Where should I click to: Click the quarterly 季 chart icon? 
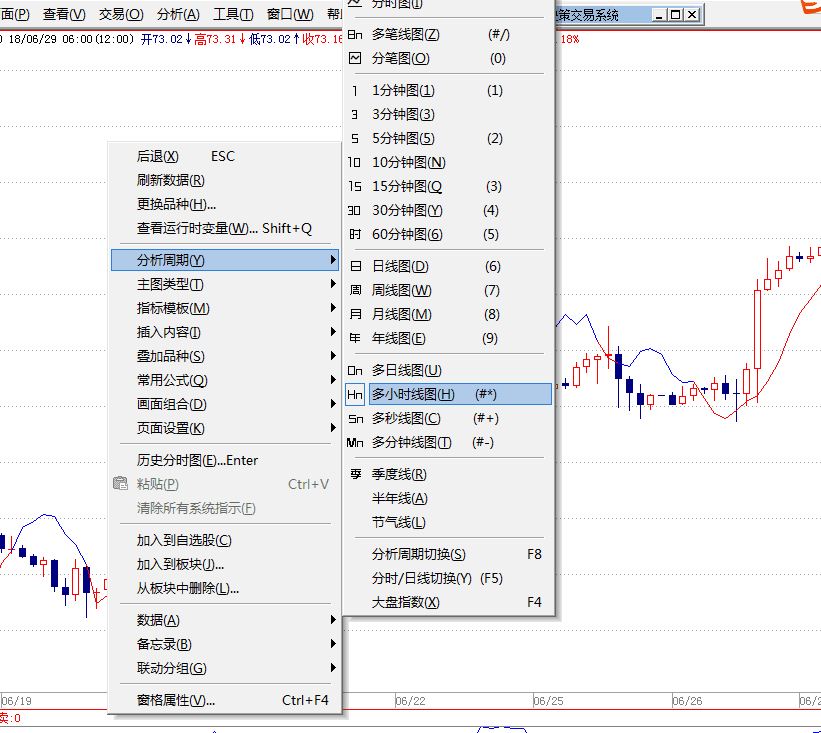pyautogui.click(x=355, y=475)
